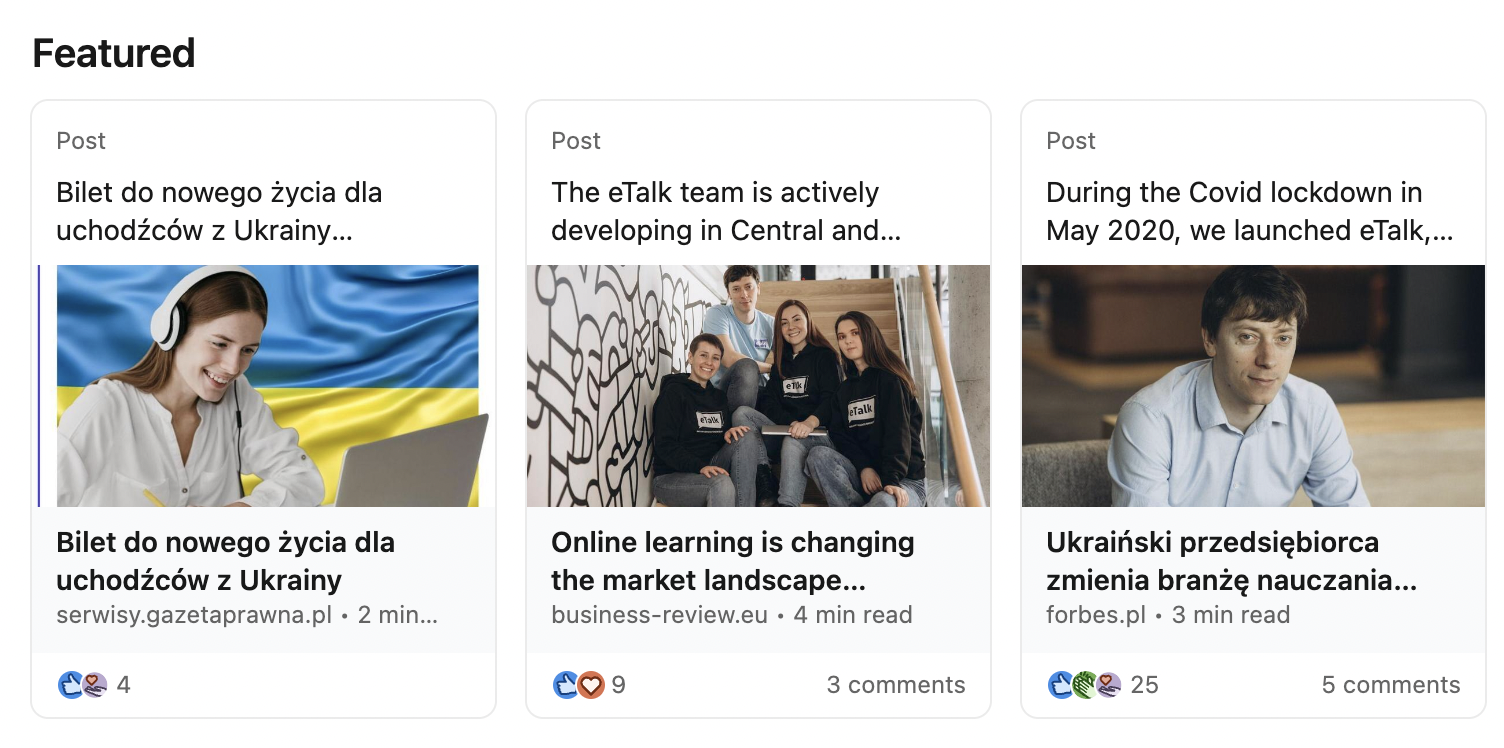Click the blue like icon on business-review post
The width and height of the screenshot is (1504, 748).
click(x=566, y=685)
